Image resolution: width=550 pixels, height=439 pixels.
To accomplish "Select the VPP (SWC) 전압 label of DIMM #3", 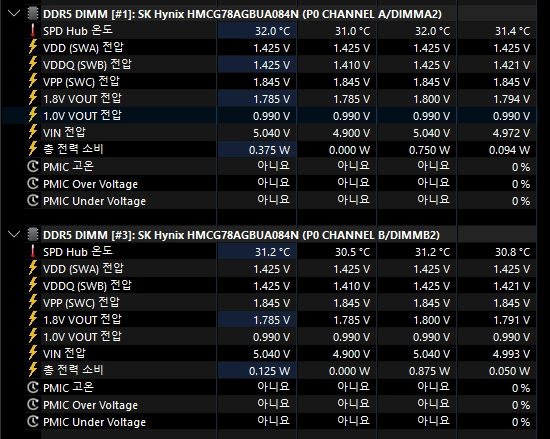I will [81, 303].
